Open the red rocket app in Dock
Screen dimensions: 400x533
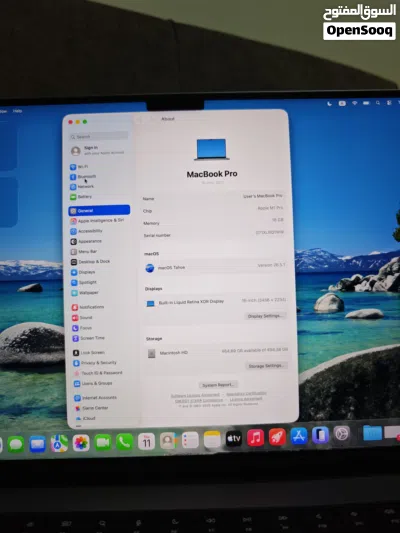277,437
